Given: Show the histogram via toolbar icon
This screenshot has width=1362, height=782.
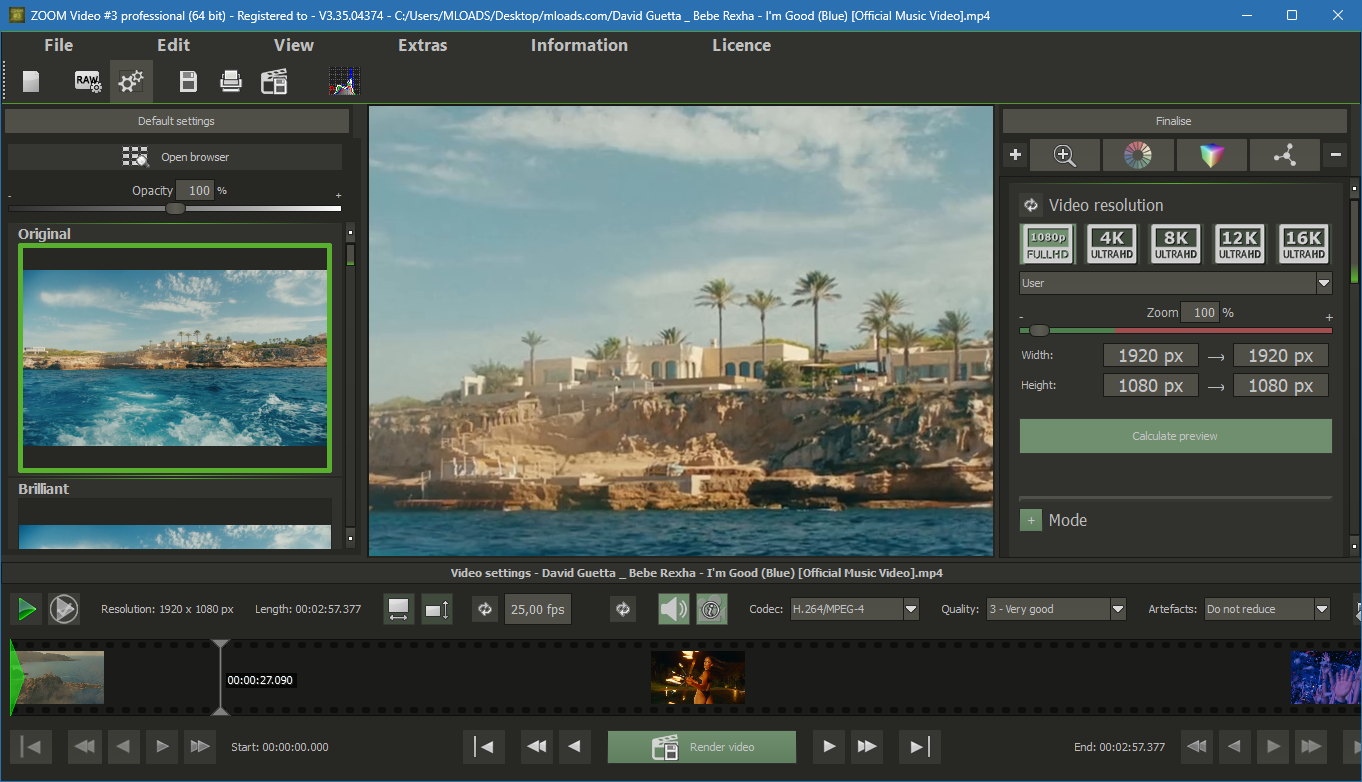Looking at the screenshot, I should point(344,82).
